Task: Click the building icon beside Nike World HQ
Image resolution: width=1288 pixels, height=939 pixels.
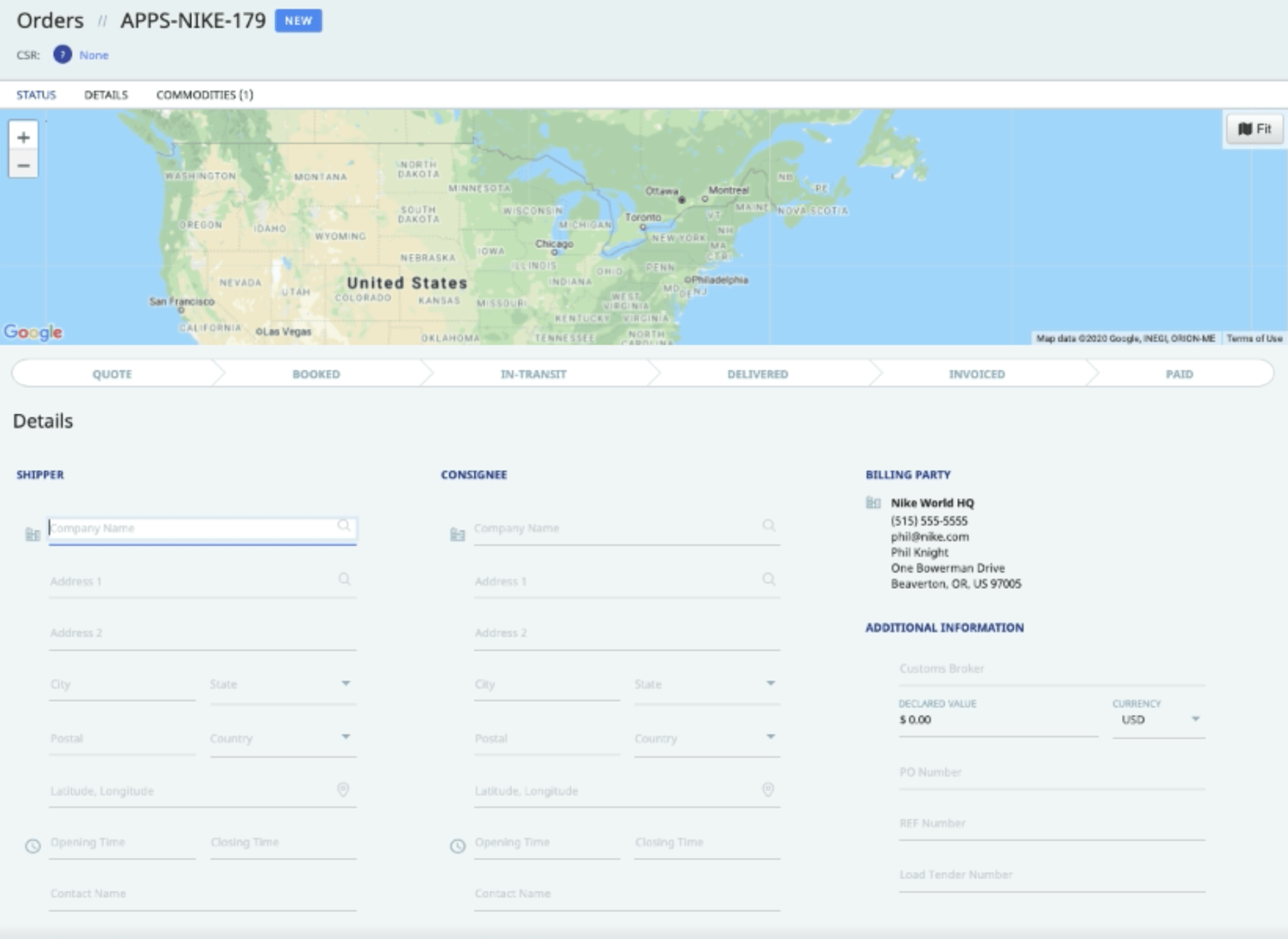Action: pyautogui.click(x=872, y=503)
